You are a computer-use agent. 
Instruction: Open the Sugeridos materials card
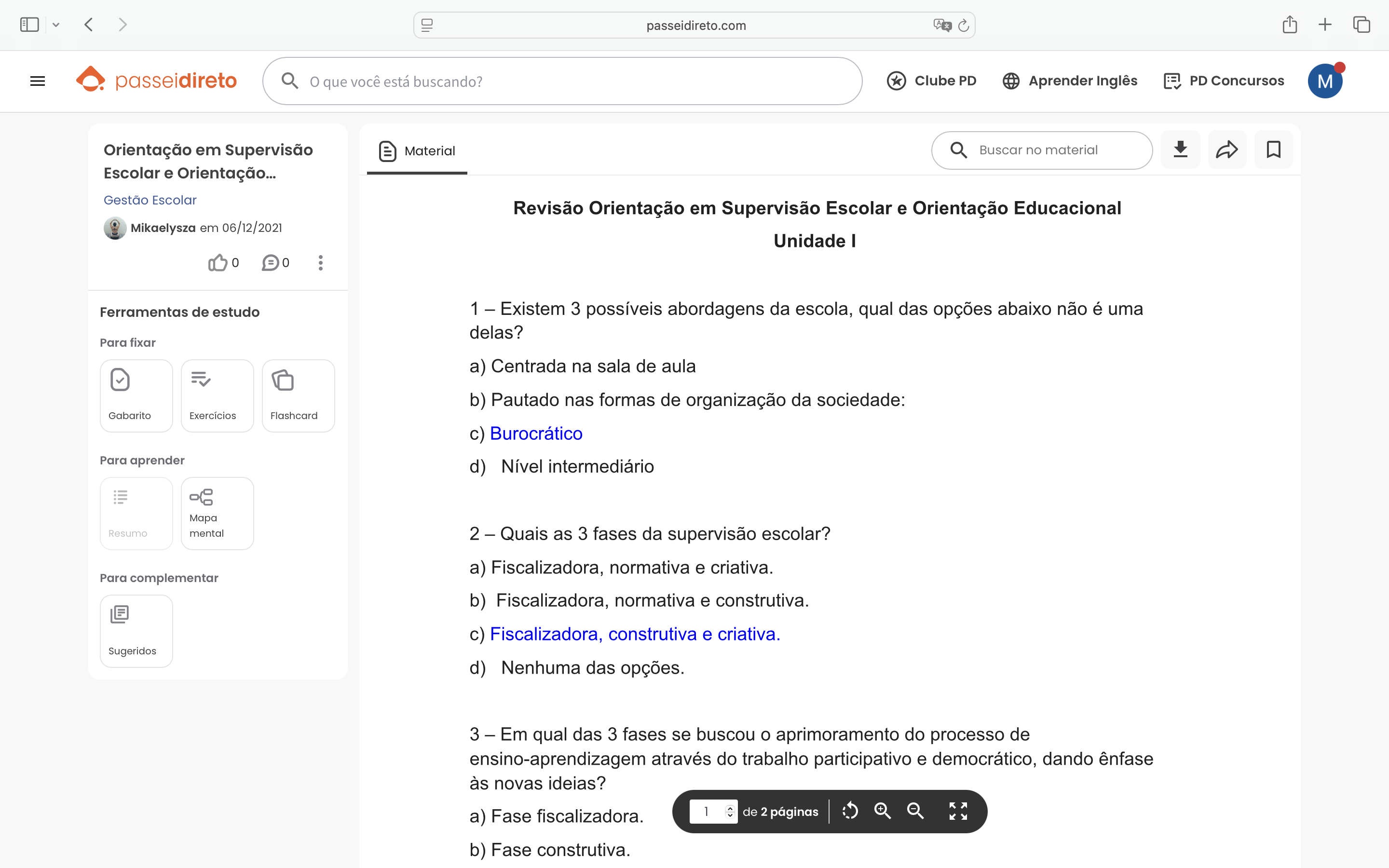[x=136, y=631]
